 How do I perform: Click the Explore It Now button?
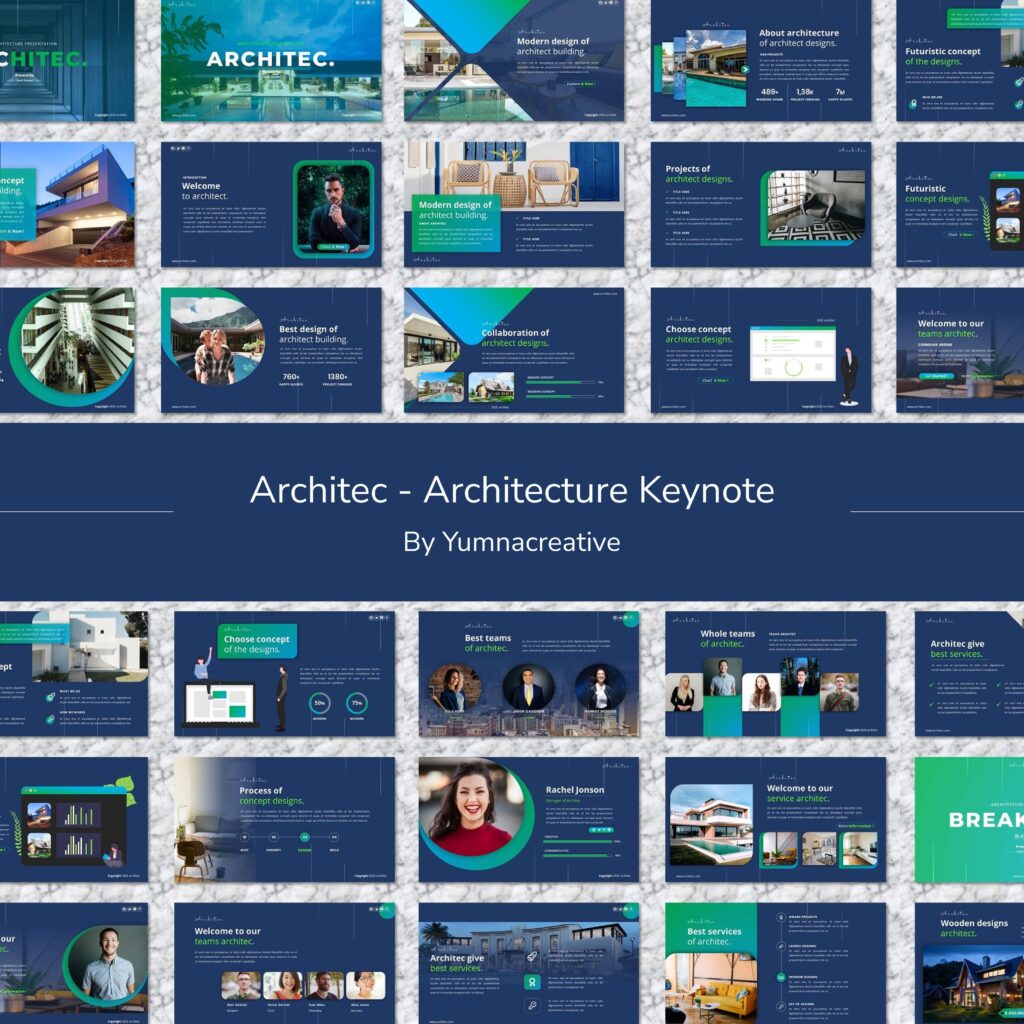(x=581, y=84)
